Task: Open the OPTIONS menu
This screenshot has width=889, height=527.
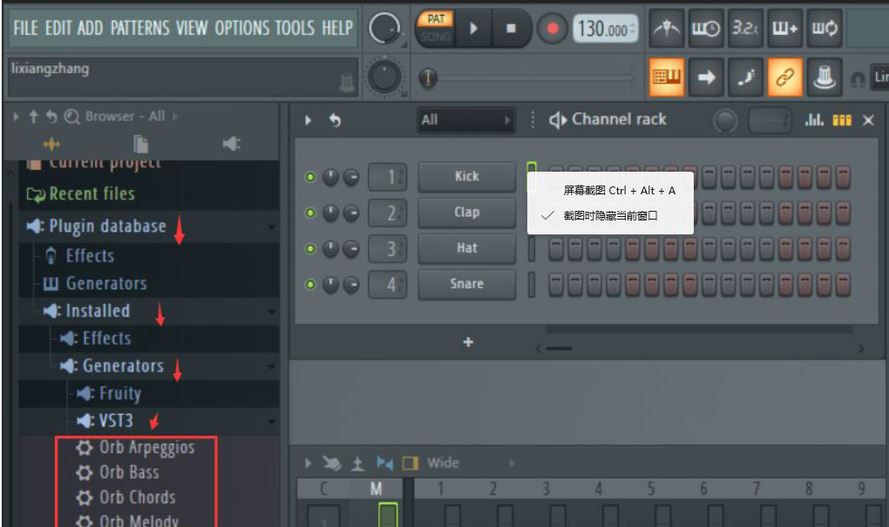Action: click(x=242, y=28)
